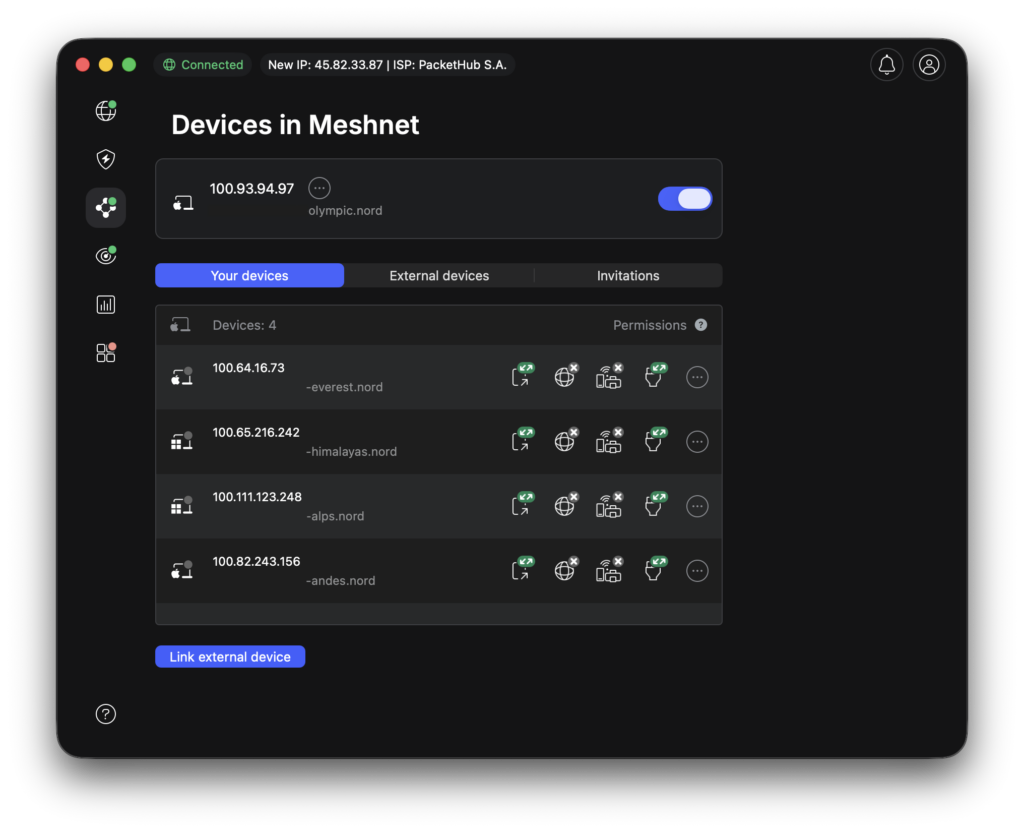Click the Permissions help question mark
Viewport: 1024px width, 833px height.
point(701,325)
